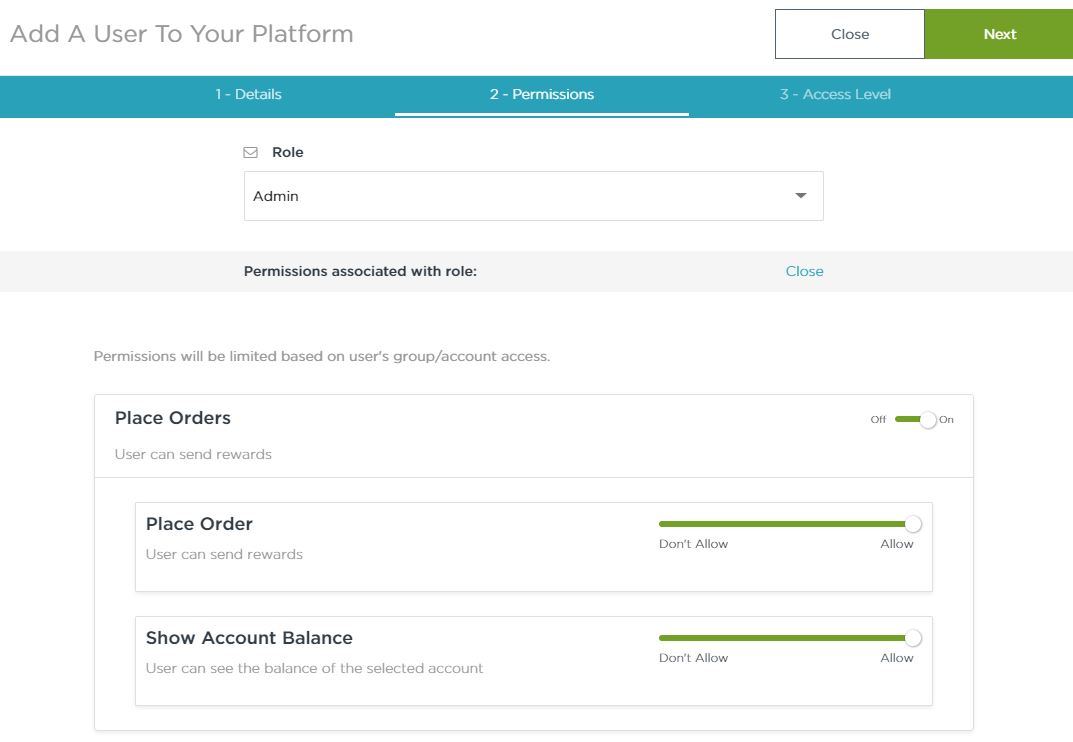Open the Role dropdown showing Admin
This screenshot has height=742, width=1073.
pos(532,196)
